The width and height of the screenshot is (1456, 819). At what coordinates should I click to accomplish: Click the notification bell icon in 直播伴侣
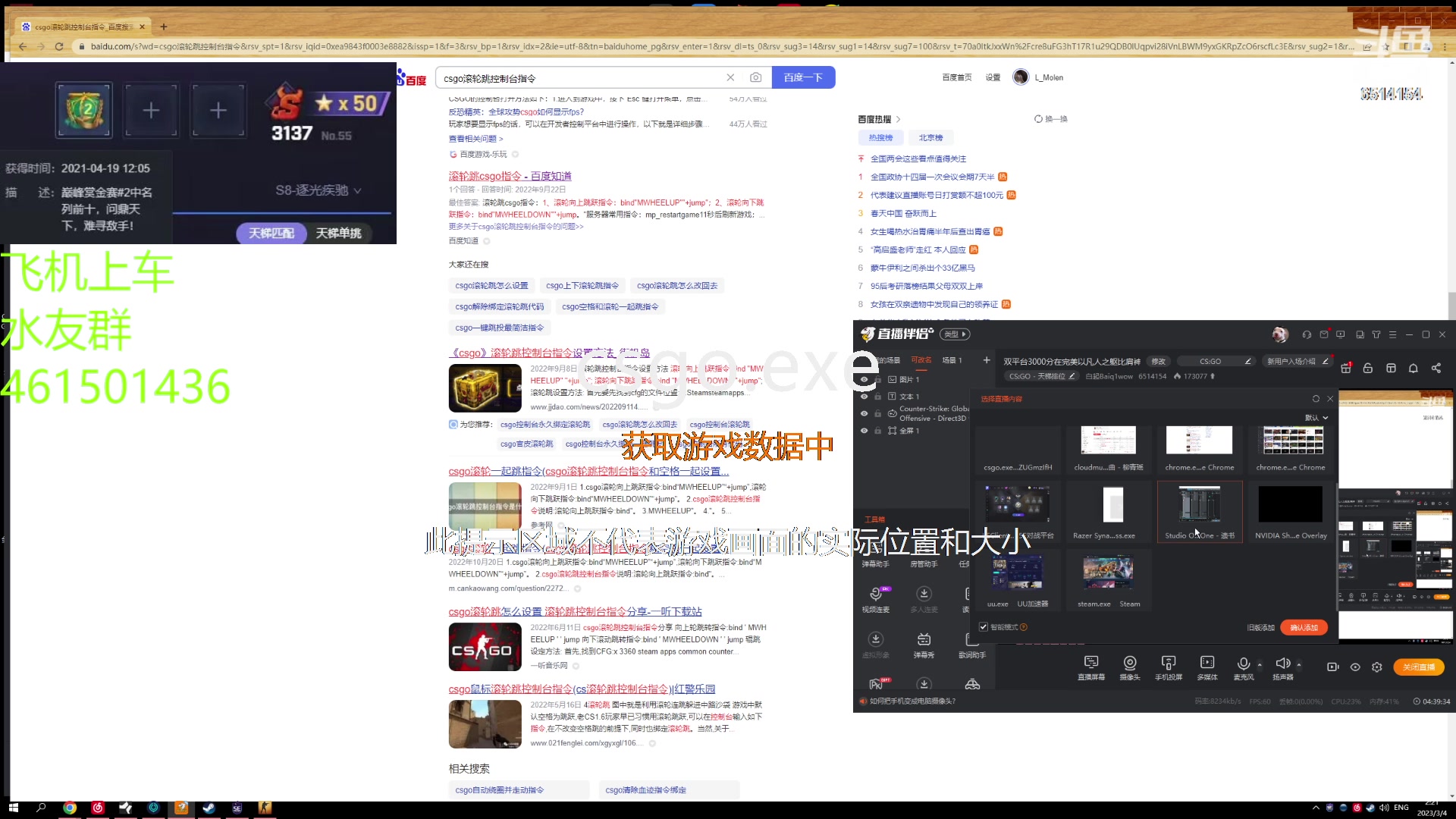pyautogui.click(x=1414, y=368)
